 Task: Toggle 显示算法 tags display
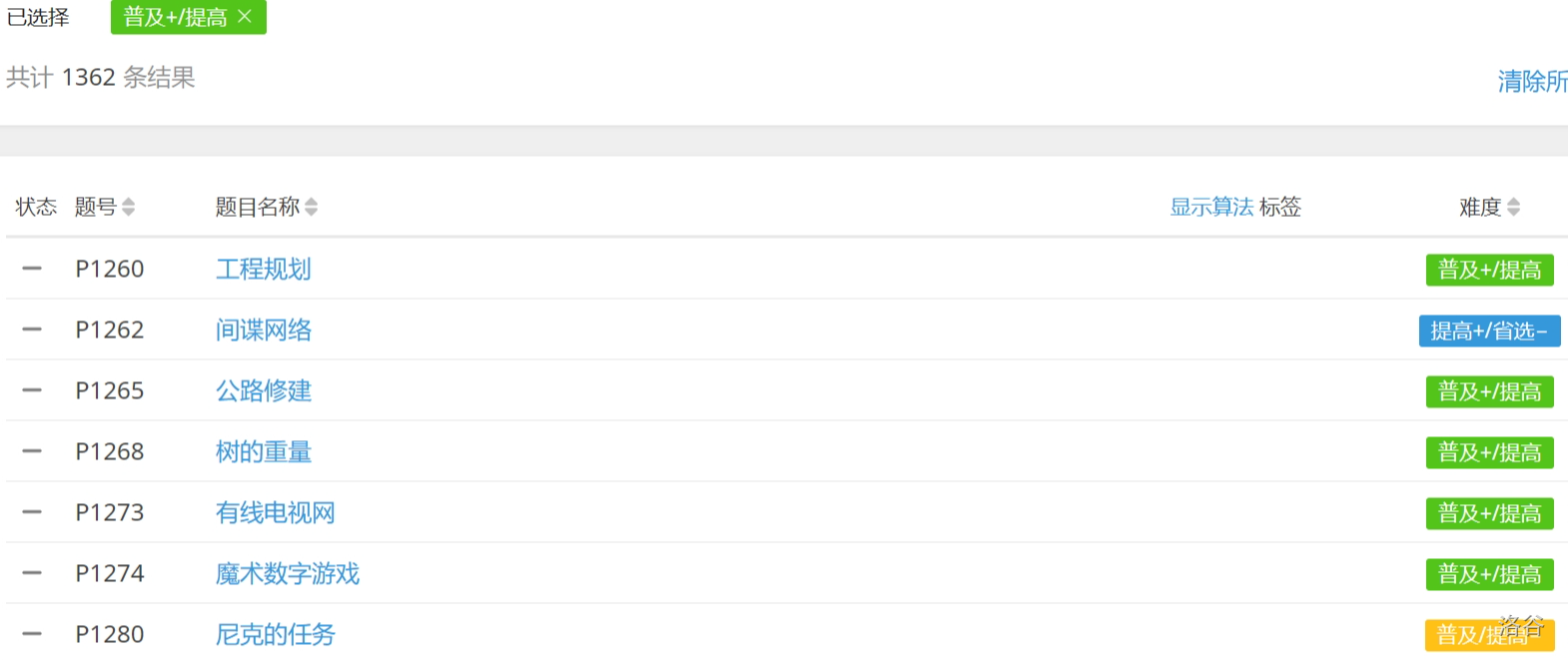pos(1211,207)
